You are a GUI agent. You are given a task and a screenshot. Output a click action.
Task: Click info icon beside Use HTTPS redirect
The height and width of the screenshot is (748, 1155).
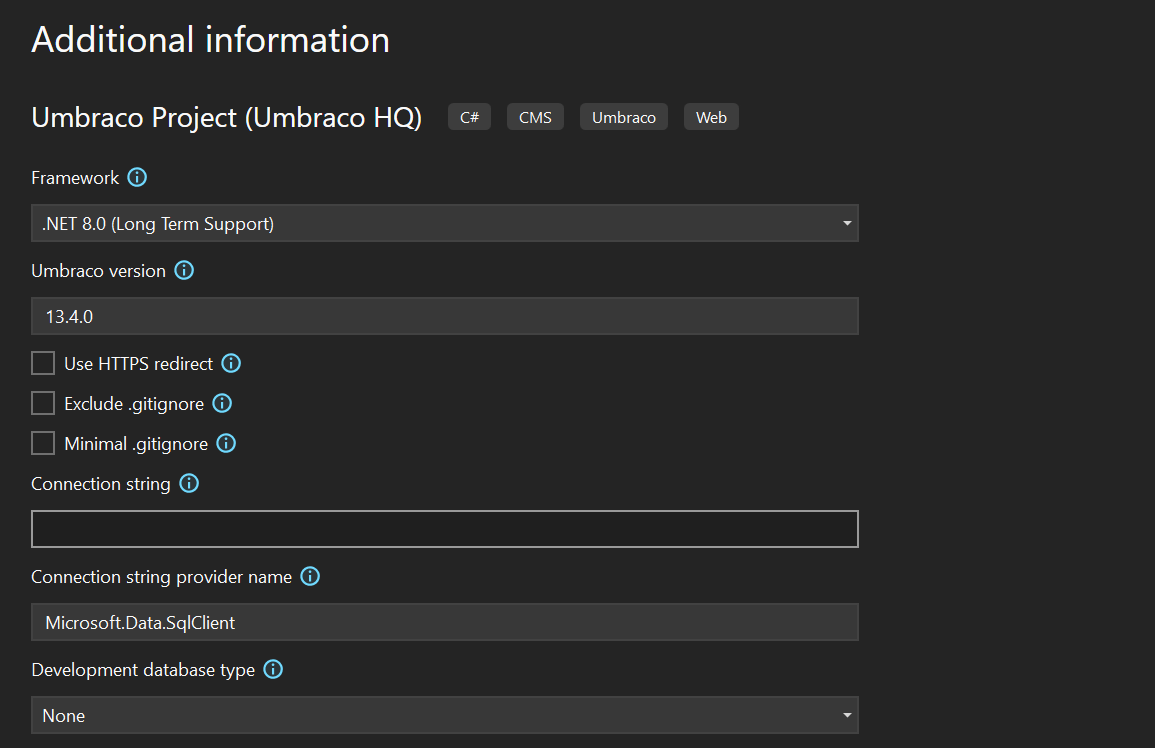pos(231,363)
